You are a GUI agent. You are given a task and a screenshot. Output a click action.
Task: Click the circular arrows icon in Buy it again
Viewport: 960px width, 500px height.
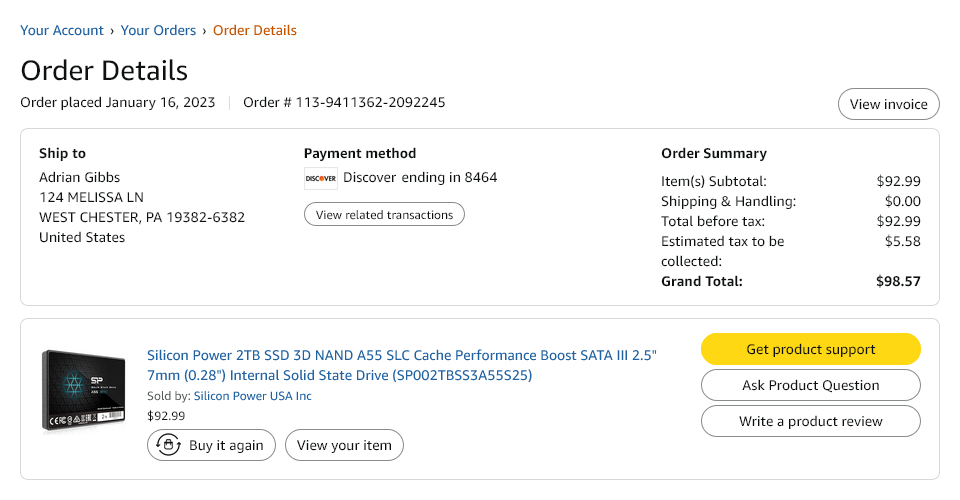point(169,445)
